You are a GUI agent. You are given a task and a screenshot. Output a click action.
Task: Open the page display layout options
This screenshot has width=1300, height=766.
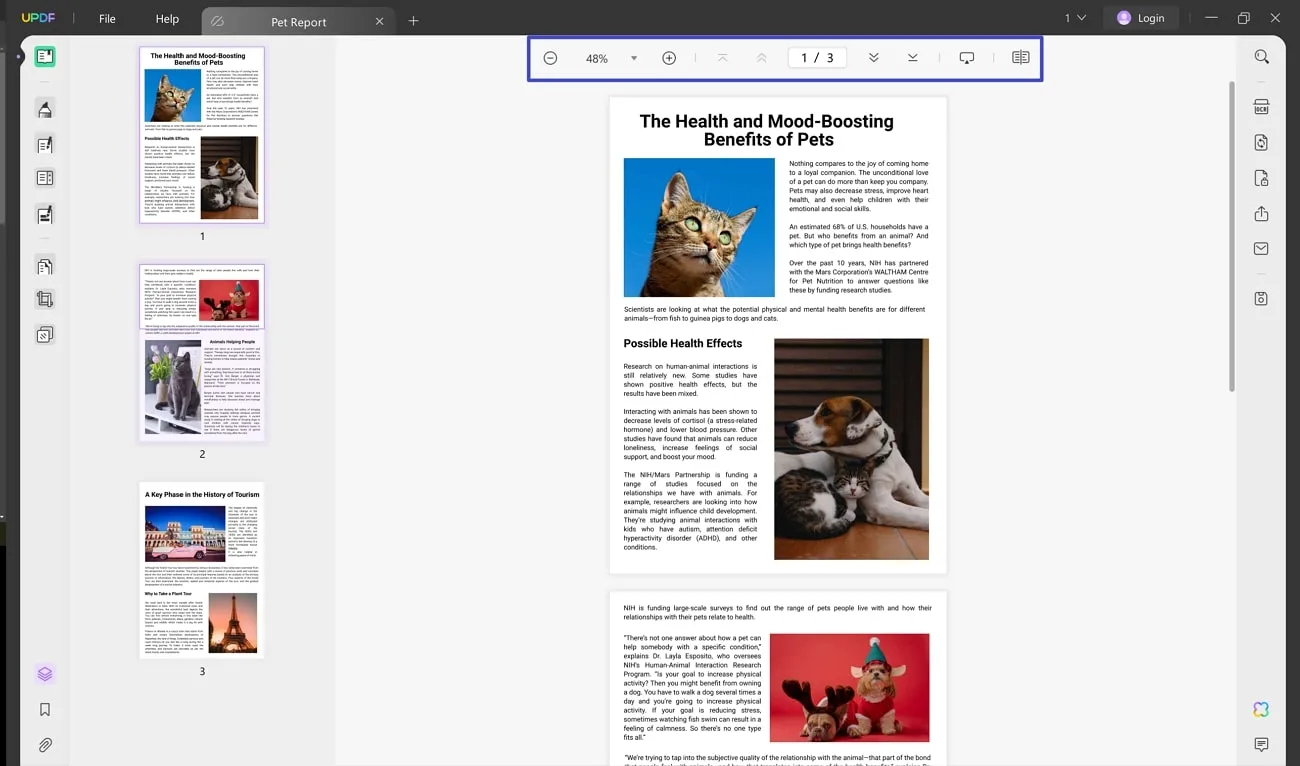[x=1021, y=58]
